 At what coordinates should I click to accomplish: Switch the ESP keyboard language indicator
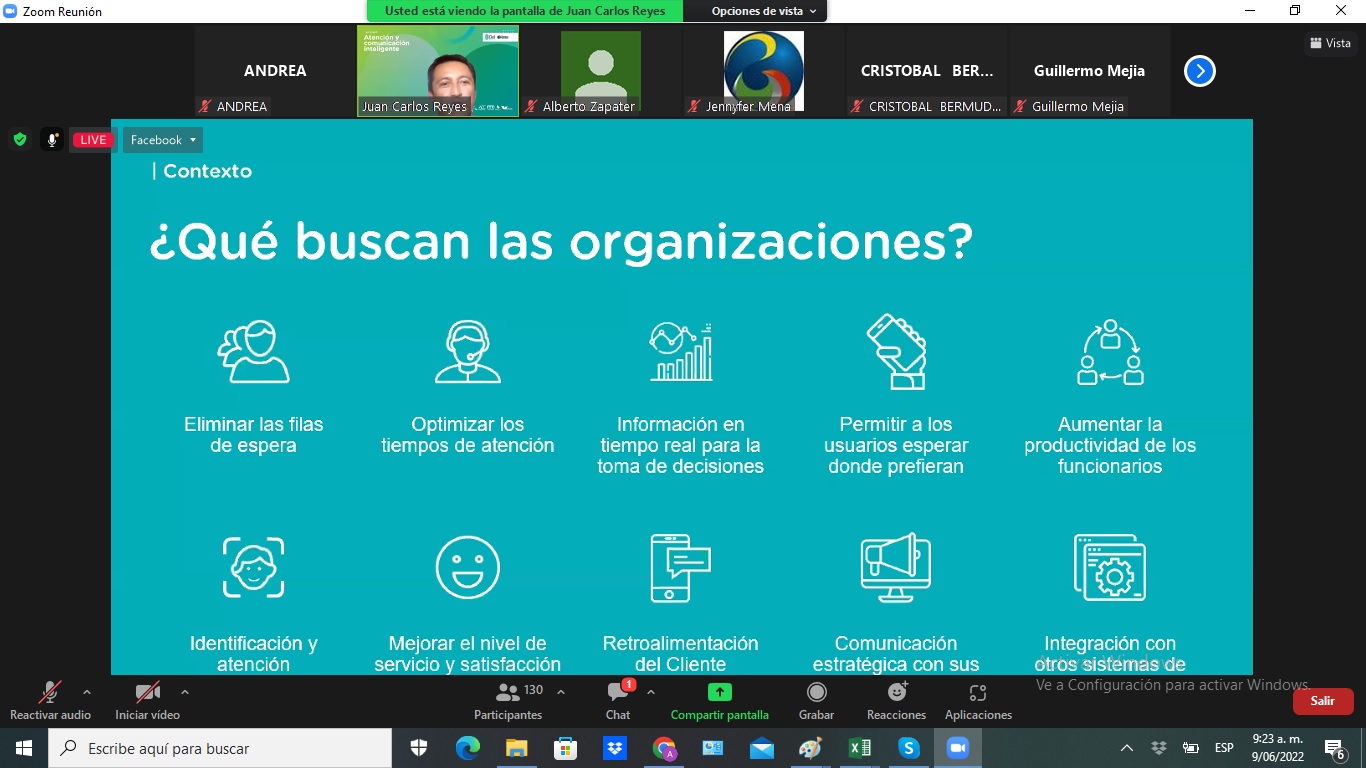pyautogui.click(x=1224, y=748)
